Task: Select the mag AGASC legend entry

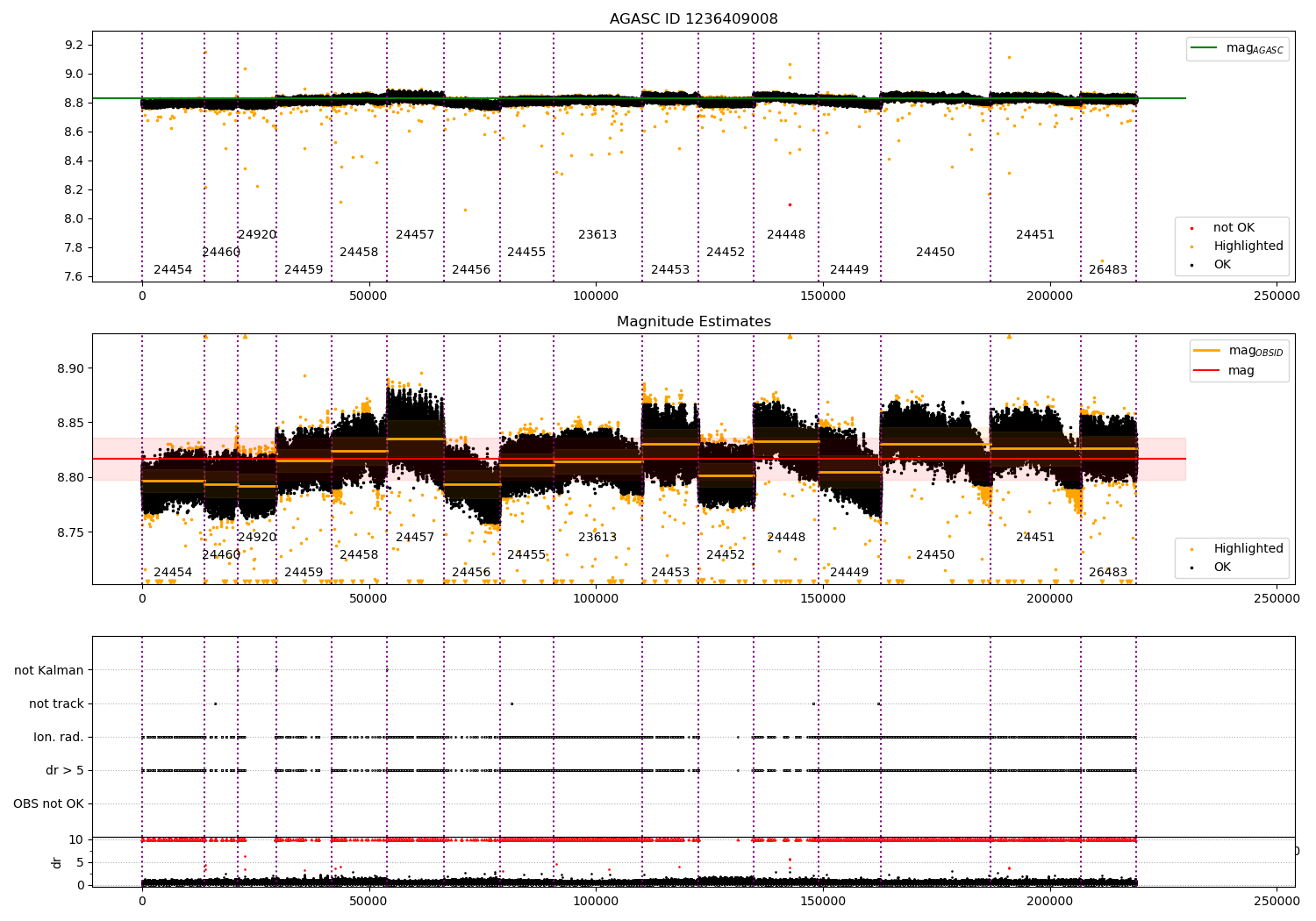Action: (x=1237, y=48)
